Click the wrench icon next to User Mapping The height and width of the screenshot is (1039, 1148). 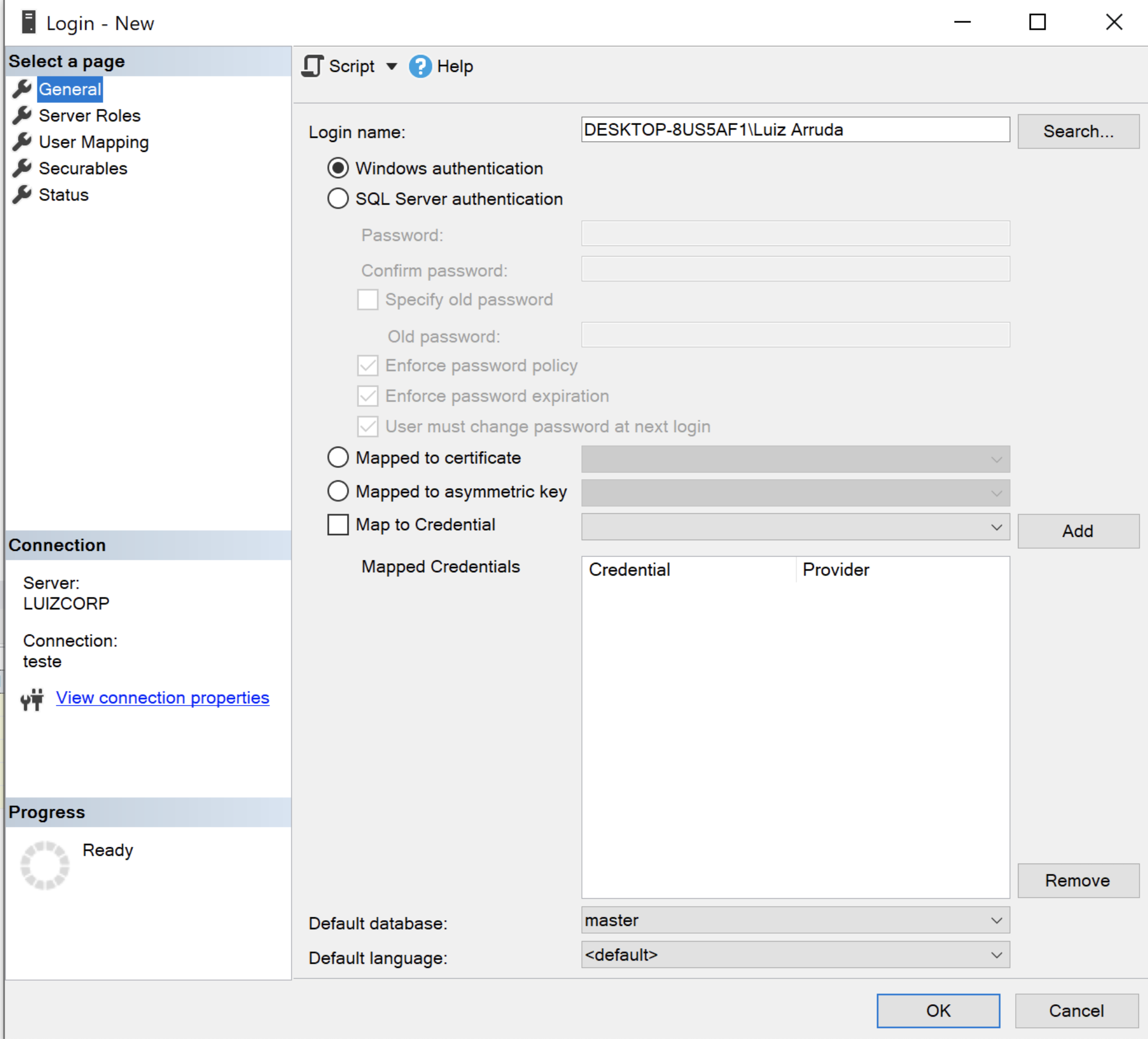click(x=22, y=142)
